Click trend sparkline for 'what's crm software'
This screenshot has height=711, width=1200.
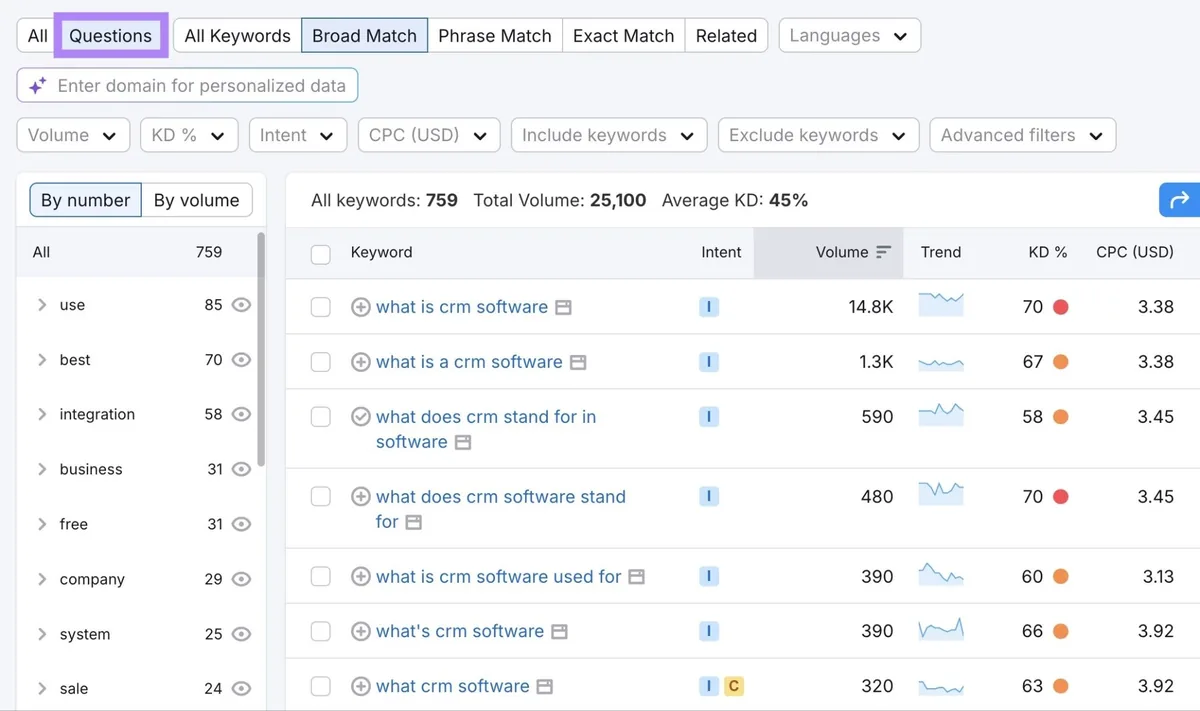click(941, 630)
